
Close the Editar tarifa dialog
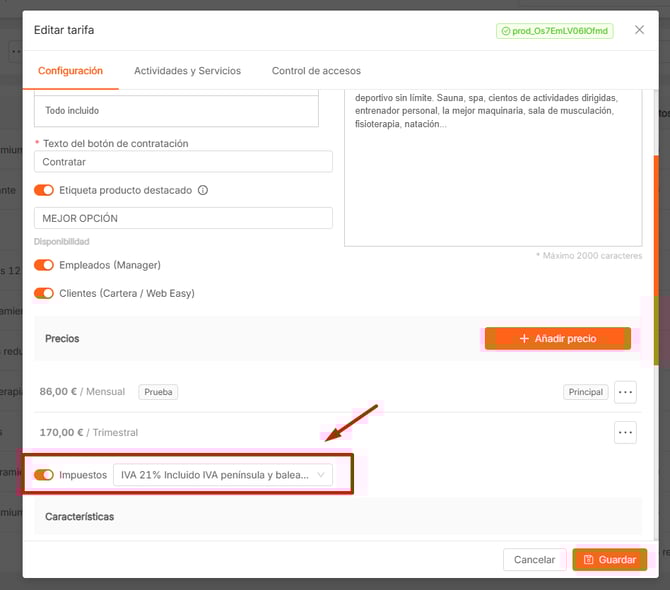pos(639,30)
